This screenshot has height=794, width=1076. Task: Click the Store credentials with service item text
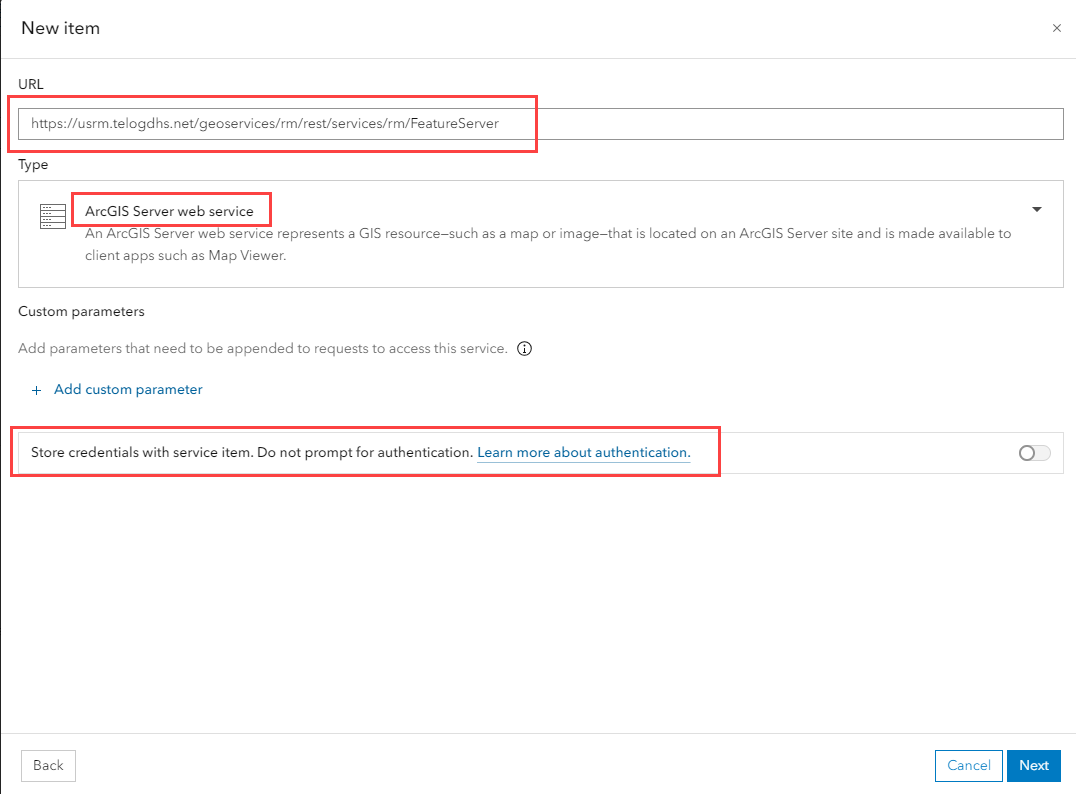[x=251, y=453]
